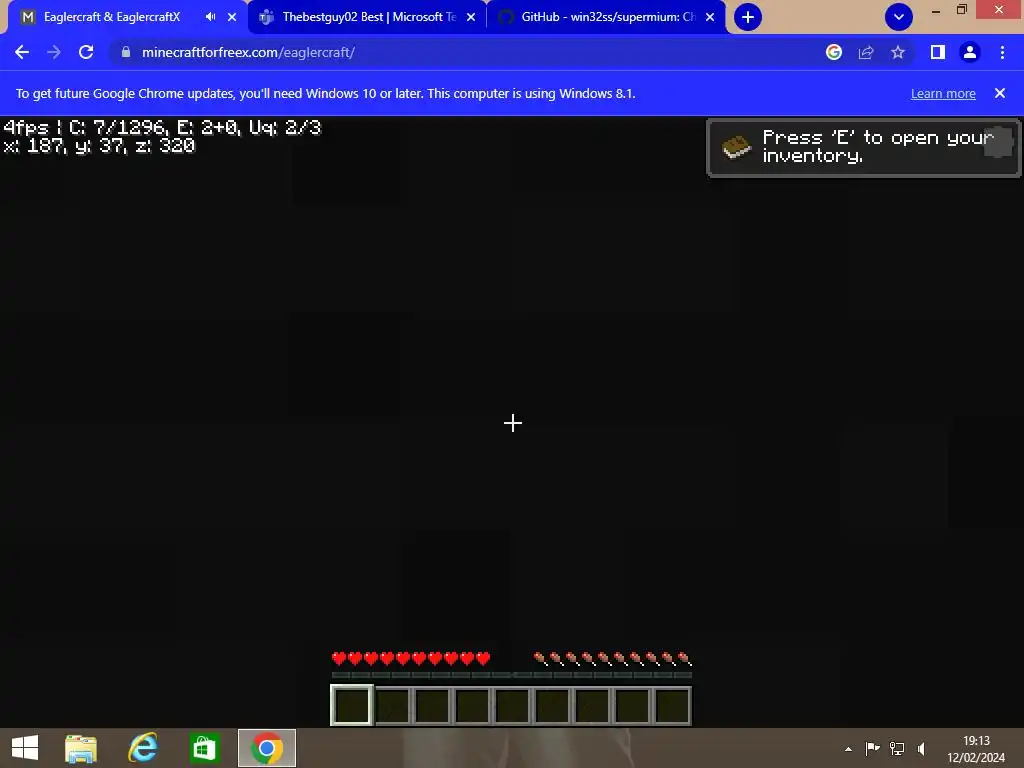Viewport: 1024px width, 768px height.
Task: Restore down the Chrome window
Action: pyautogui.click(x=961, y=9)
